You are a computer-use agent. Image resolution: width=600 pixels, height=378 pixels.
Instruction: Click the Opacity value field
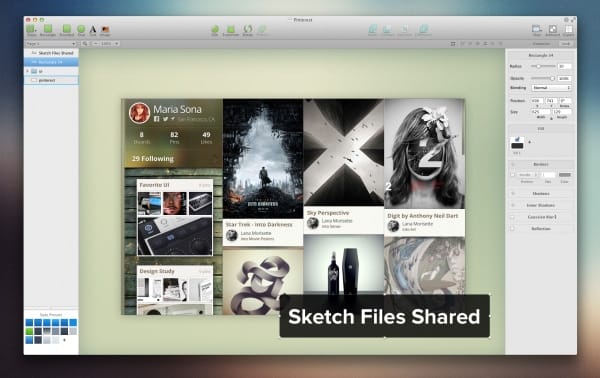pos(565,78)
